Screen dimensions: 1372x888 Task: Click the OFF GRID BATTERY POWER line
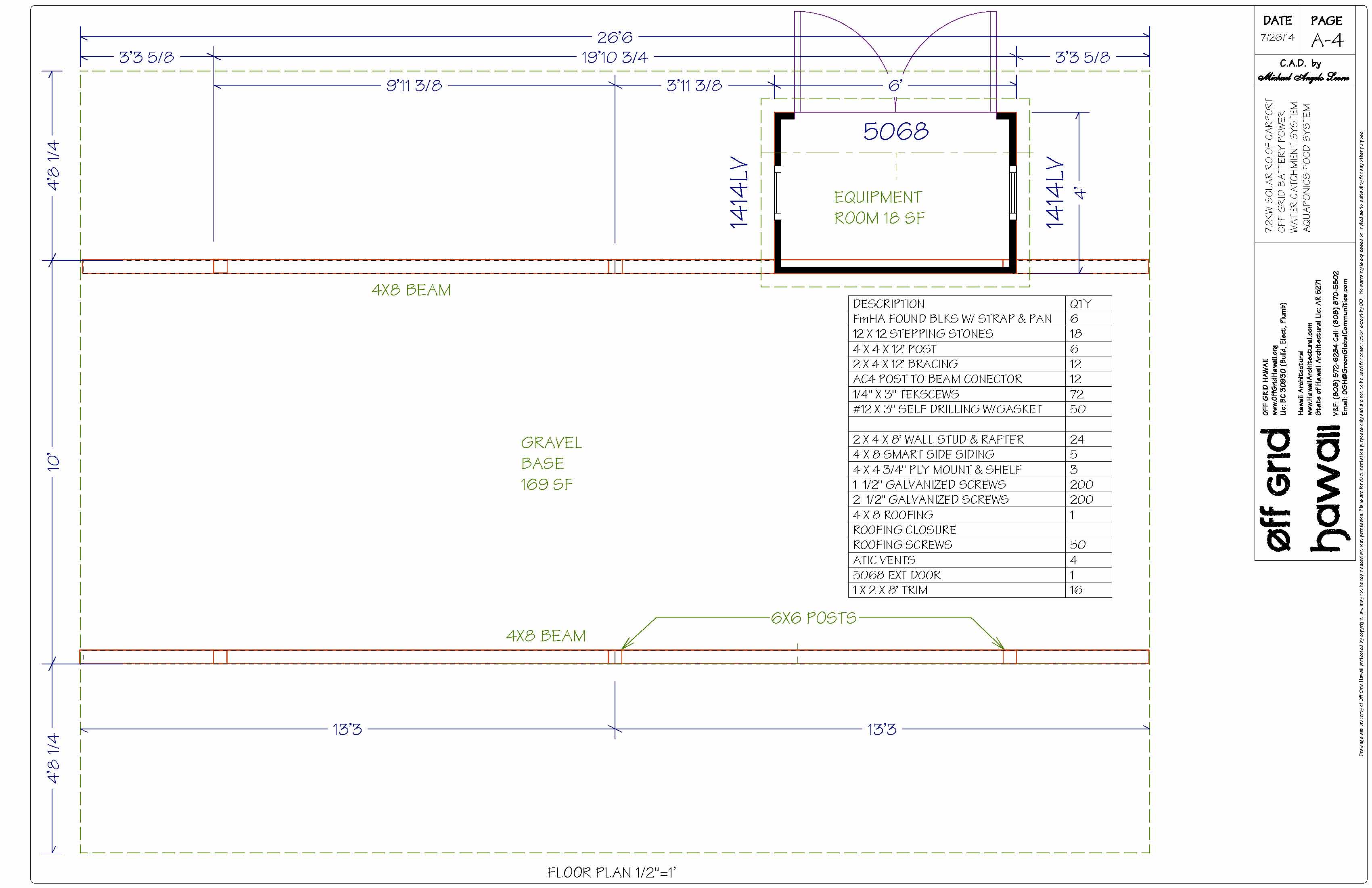click(x=1281, y=172)
